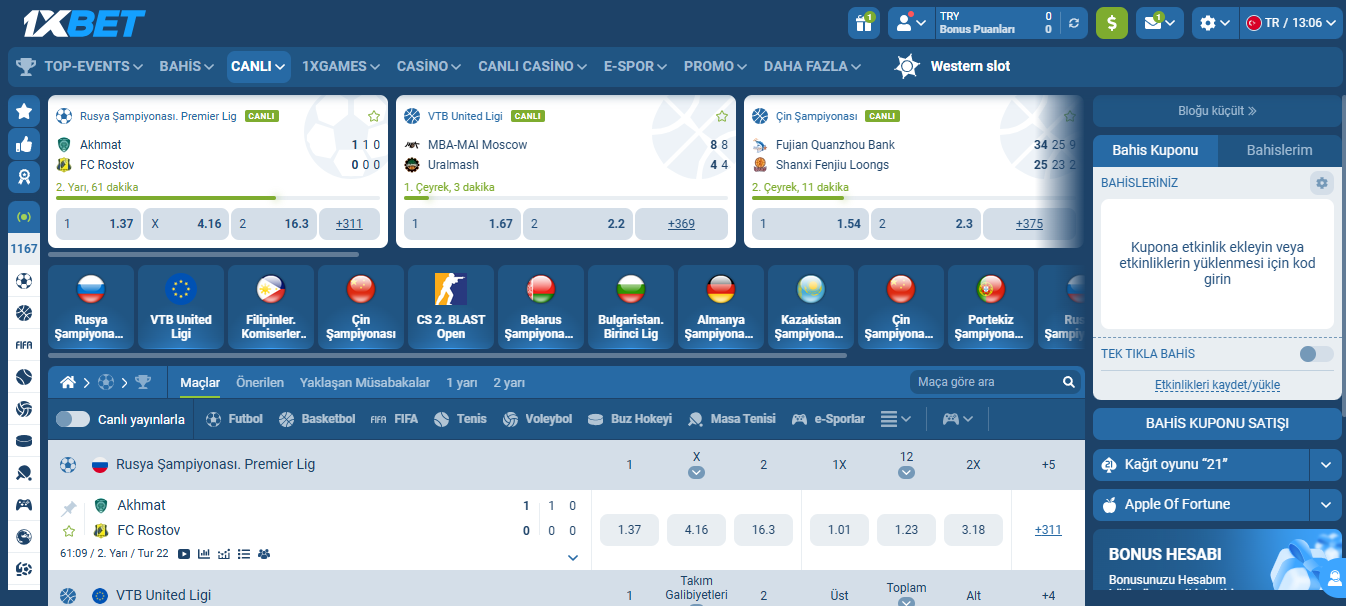1346x606 pixels.
Task: Select football in the left sidebar
Action: (x=24, y=281)
